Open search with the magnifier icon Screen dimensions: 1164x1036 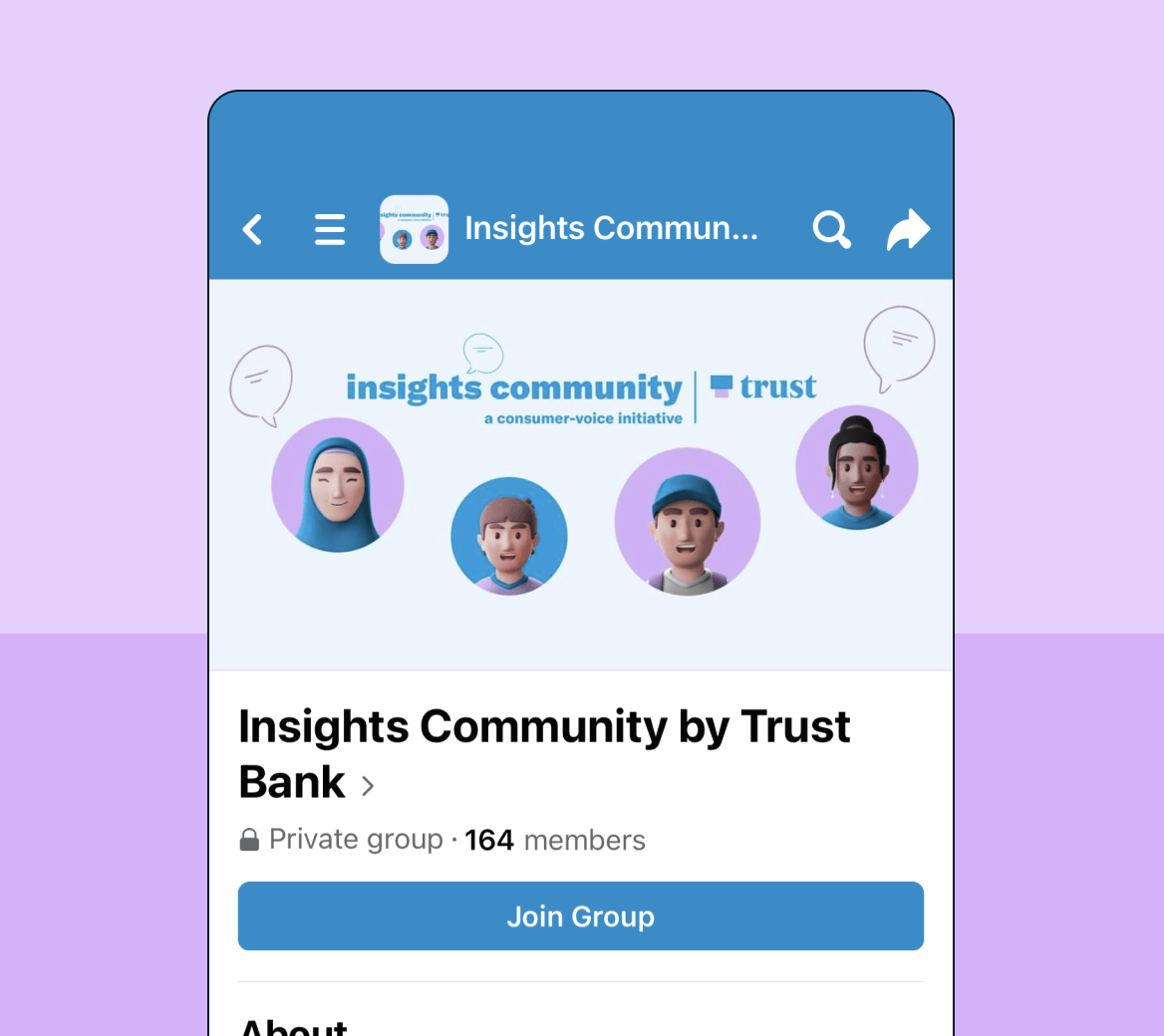tap(831, 229)
